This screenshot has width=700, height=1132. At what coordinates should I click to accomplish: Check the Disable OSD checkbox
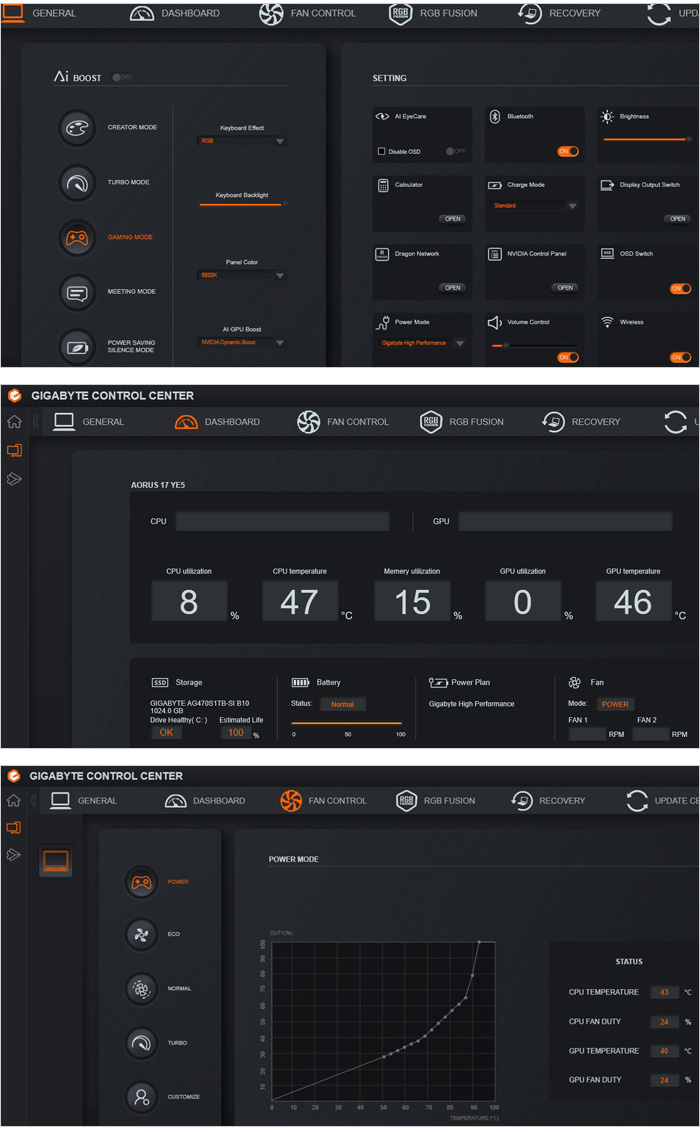tap(382, 152)
